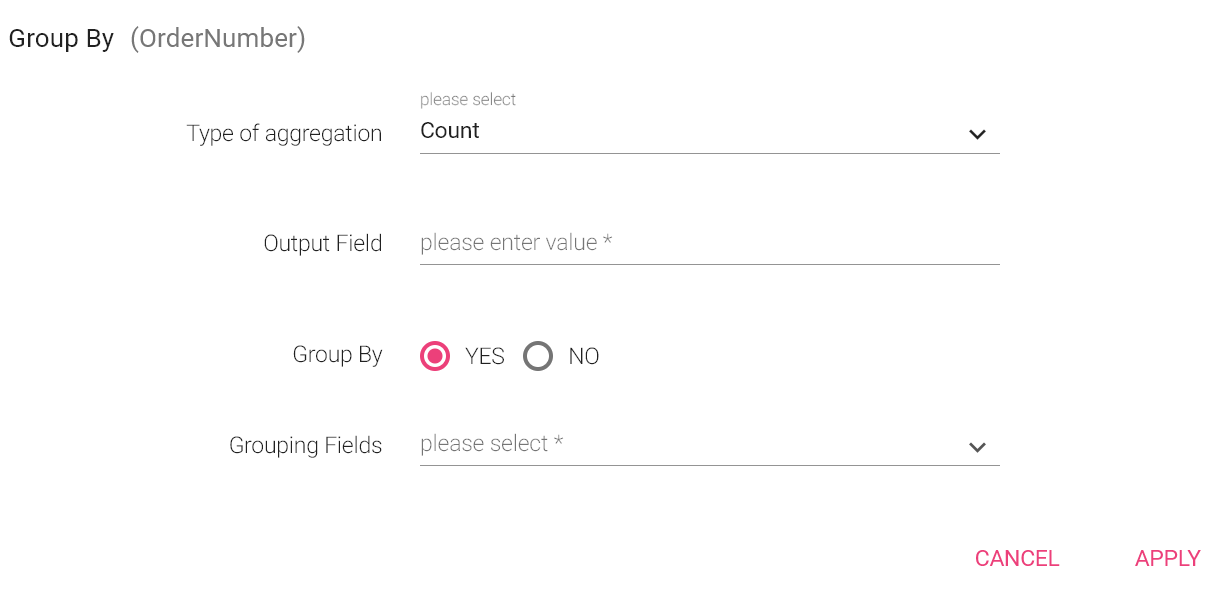Click small please select label above Count
Screen dimensions: 1216x595
468,100
